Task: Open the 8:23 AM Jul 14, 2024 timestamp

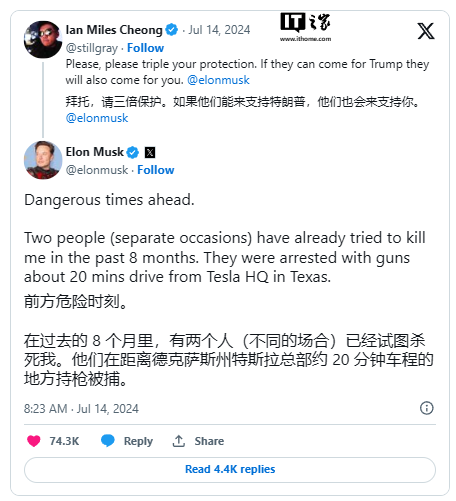Action: pos(81,409)
